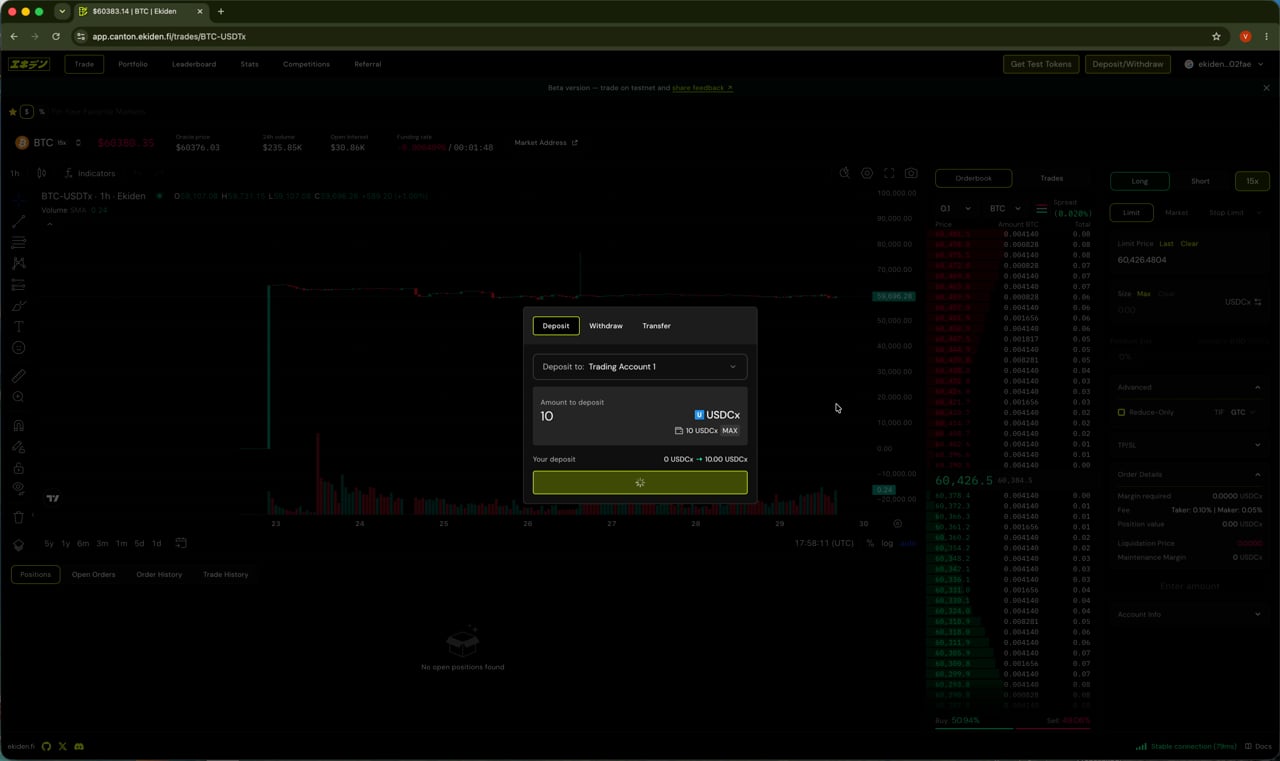Select the Short side toggle
The height and width of the screenshot is (761, 1280).
(1200, 181)
